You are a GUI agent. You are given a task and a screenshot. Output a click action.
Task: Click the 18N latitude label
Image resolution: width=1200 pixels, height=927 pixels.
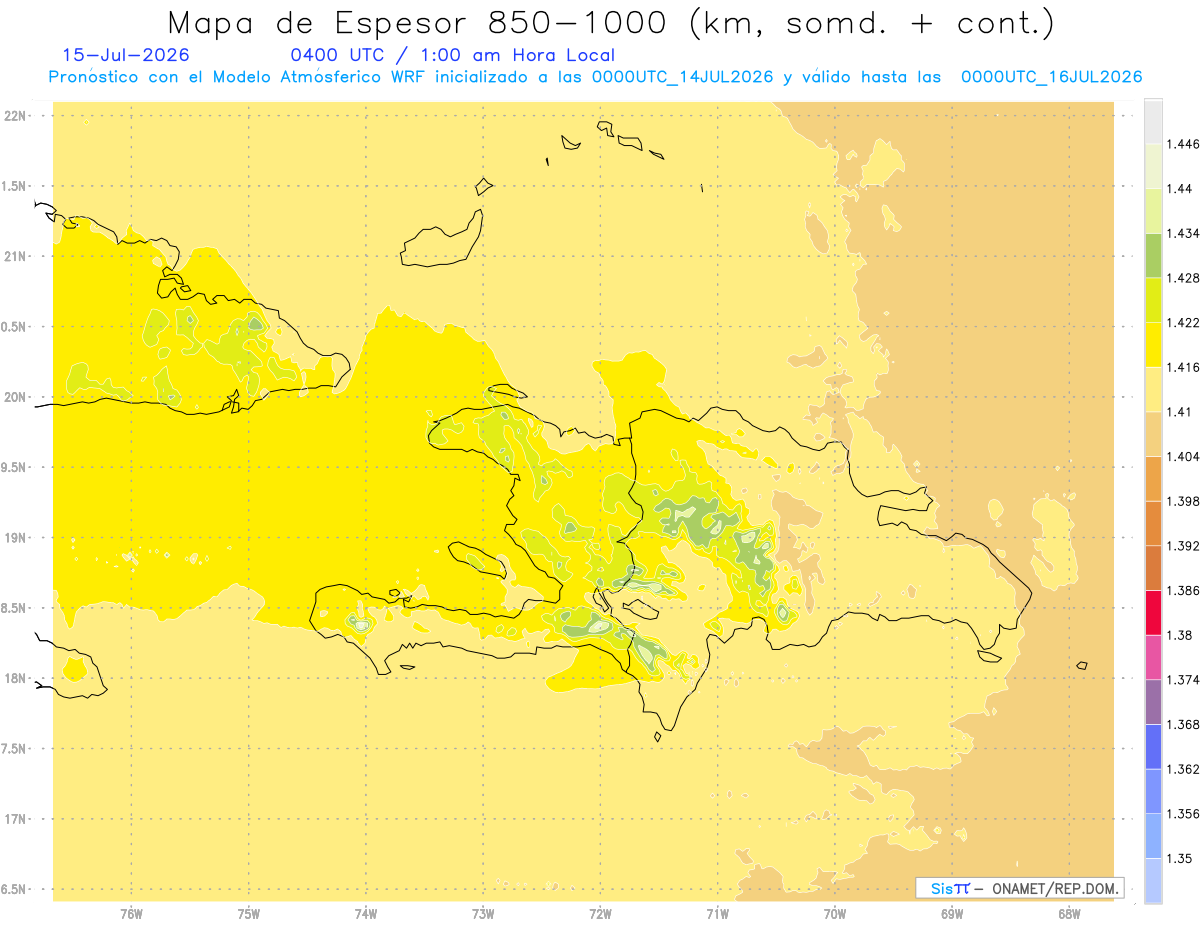[x=14, y=679]
